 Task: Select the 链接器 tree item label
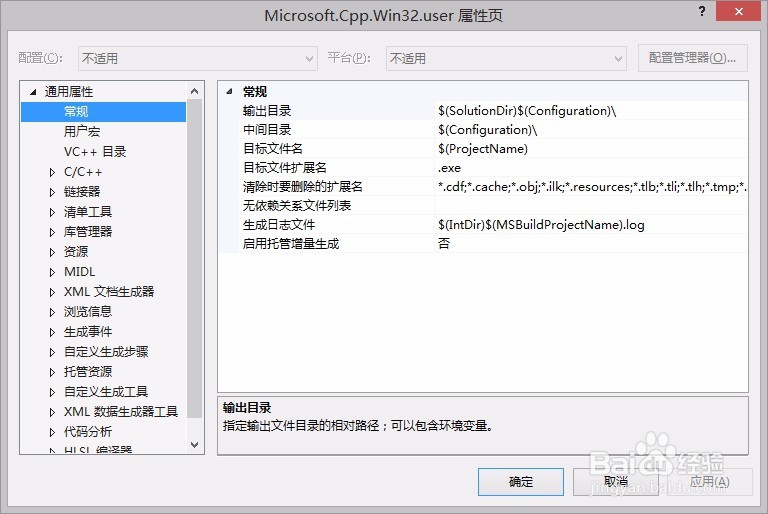point(82,192)
